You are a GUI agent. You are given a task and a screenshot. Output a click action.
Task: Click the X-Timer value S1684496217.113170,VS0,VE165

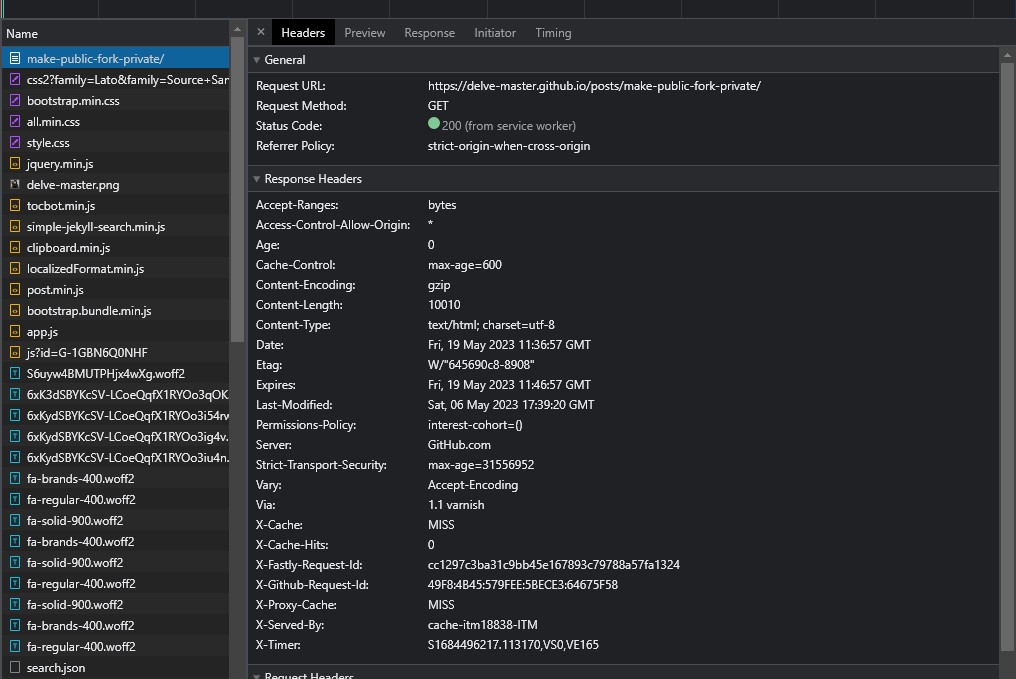(513, 645)
